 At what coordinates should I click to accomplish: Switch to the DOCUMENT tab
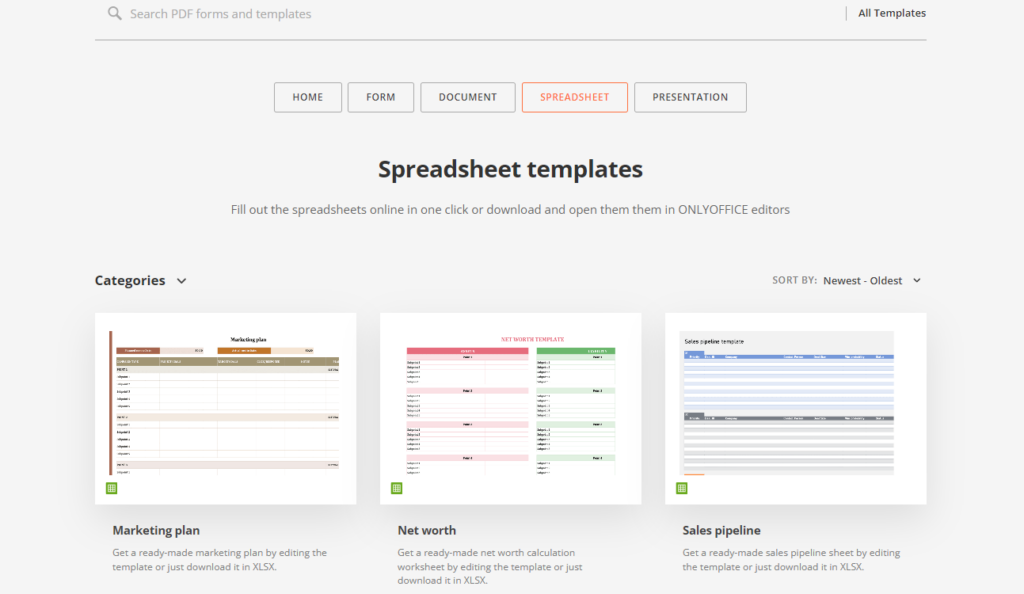click(x=467, y=97)
